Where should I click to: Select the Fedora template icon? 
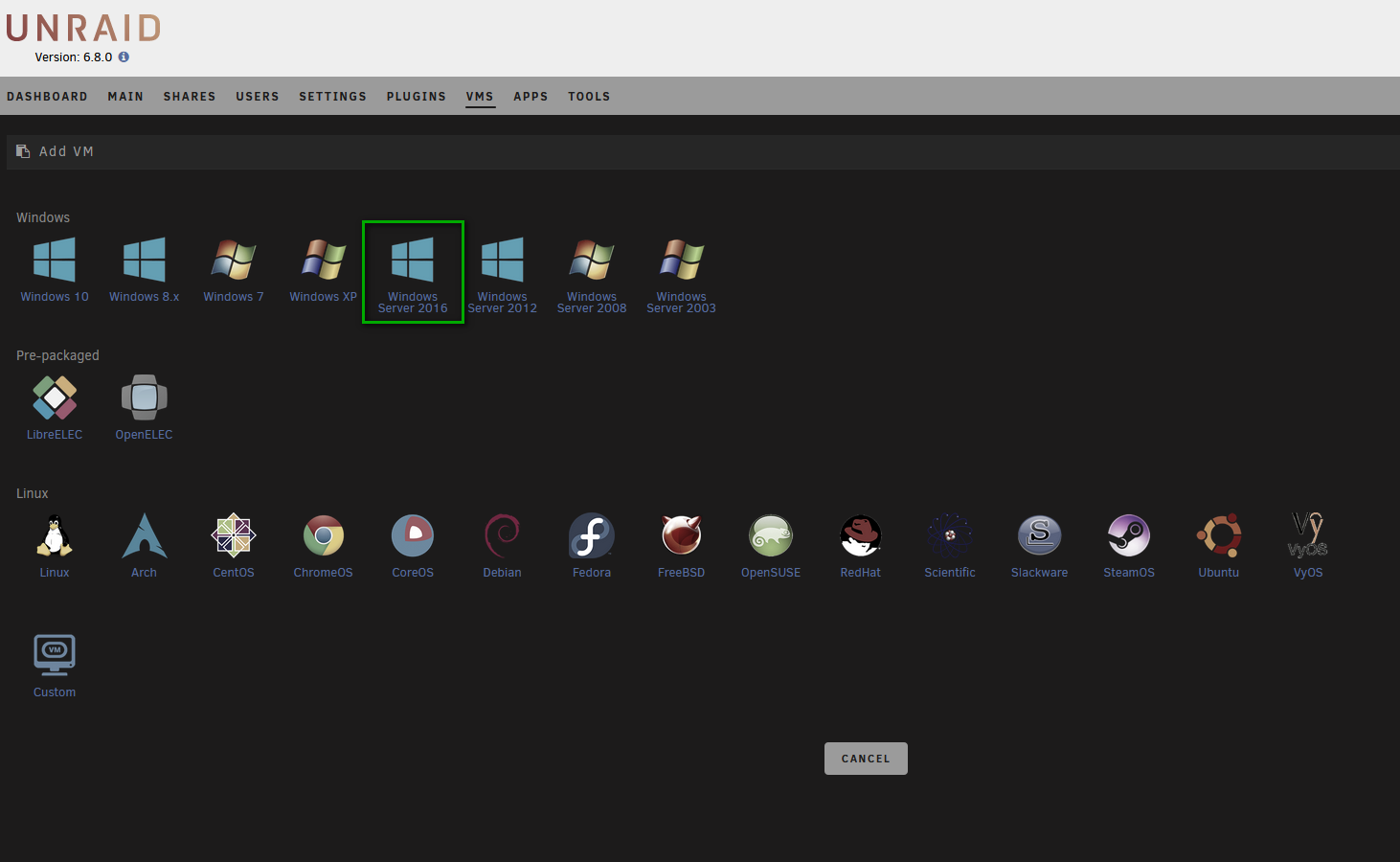(x=592, y=535)
